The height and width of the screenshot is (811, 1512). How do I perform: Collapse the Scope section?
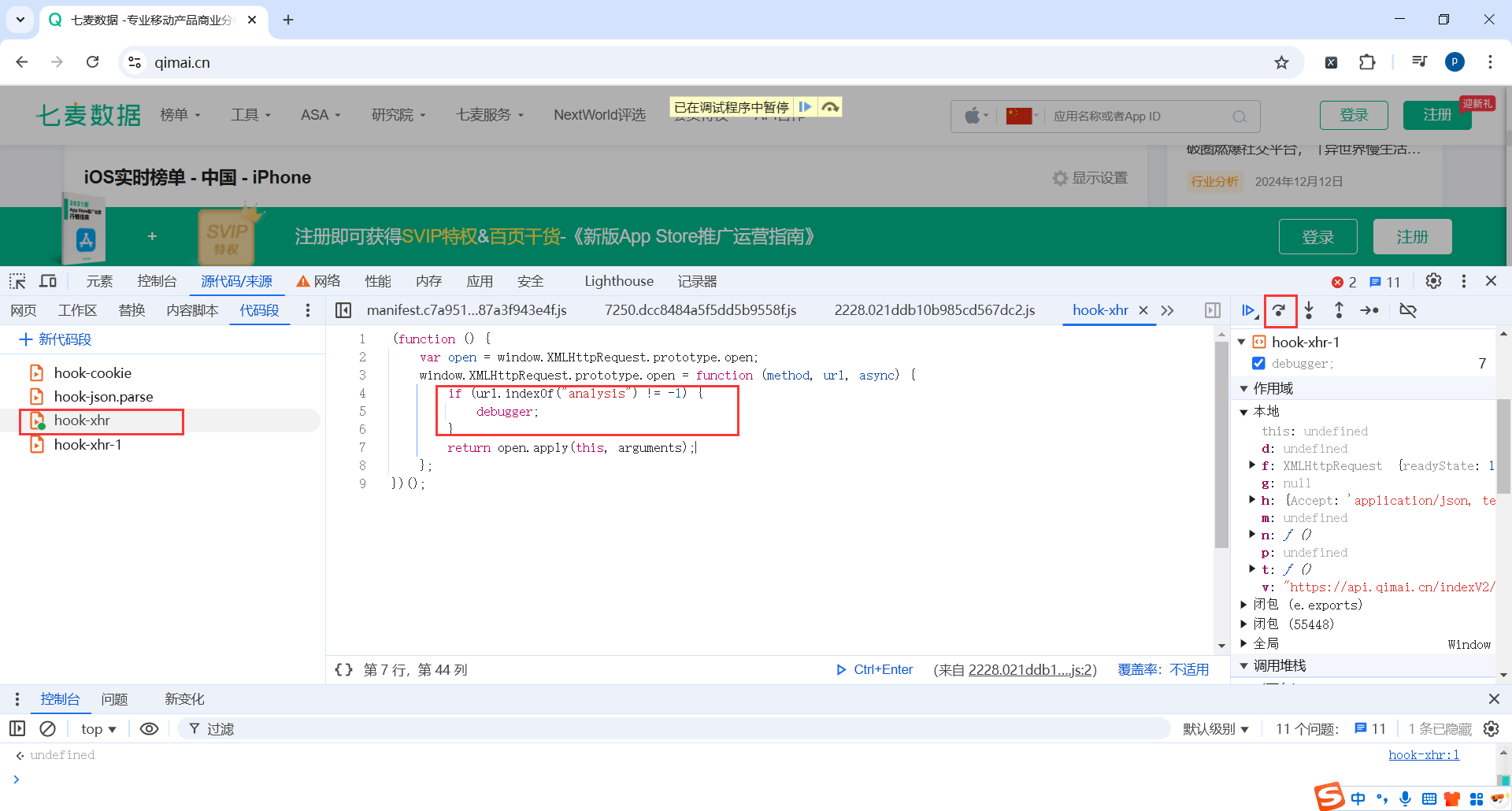[x=1243, y=388]
